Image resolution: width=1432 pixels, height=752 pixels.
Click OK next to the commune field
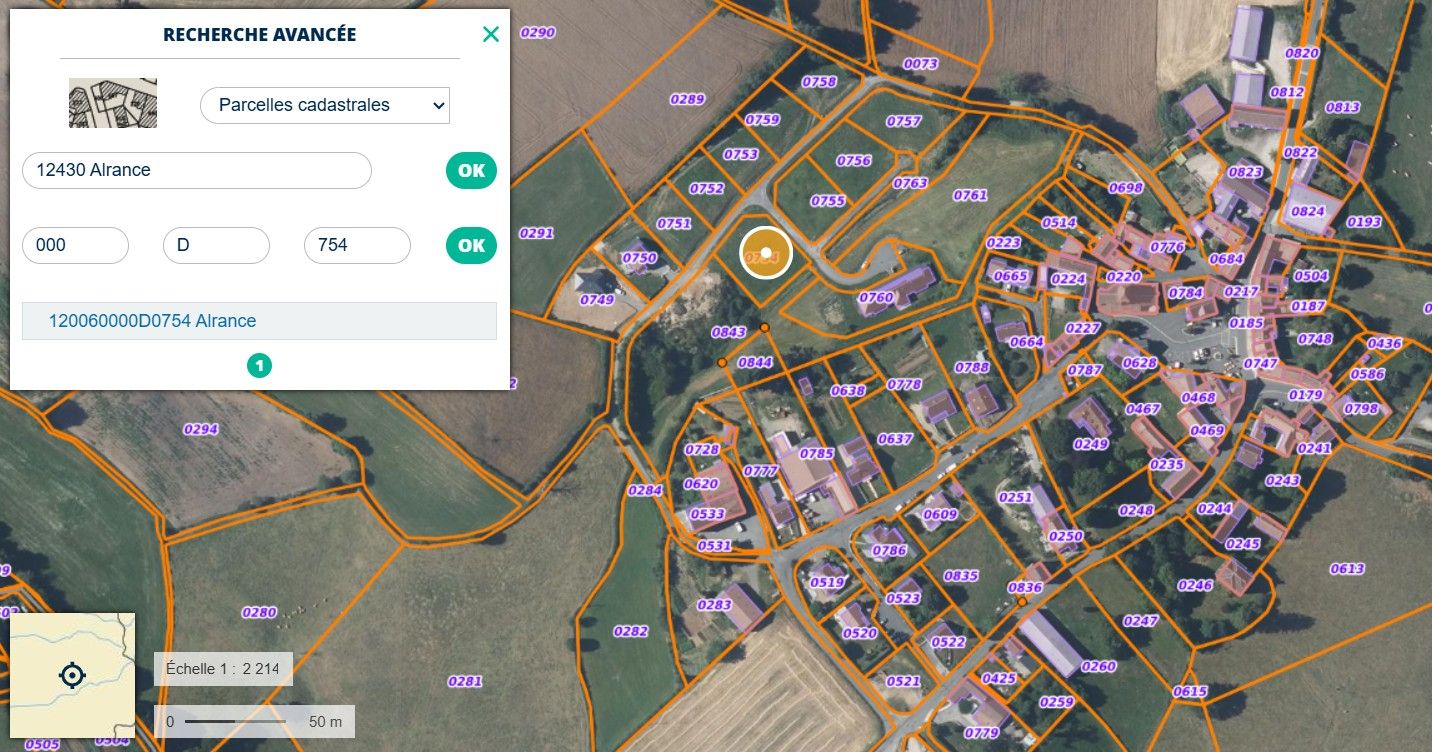(x=470, y=170)
